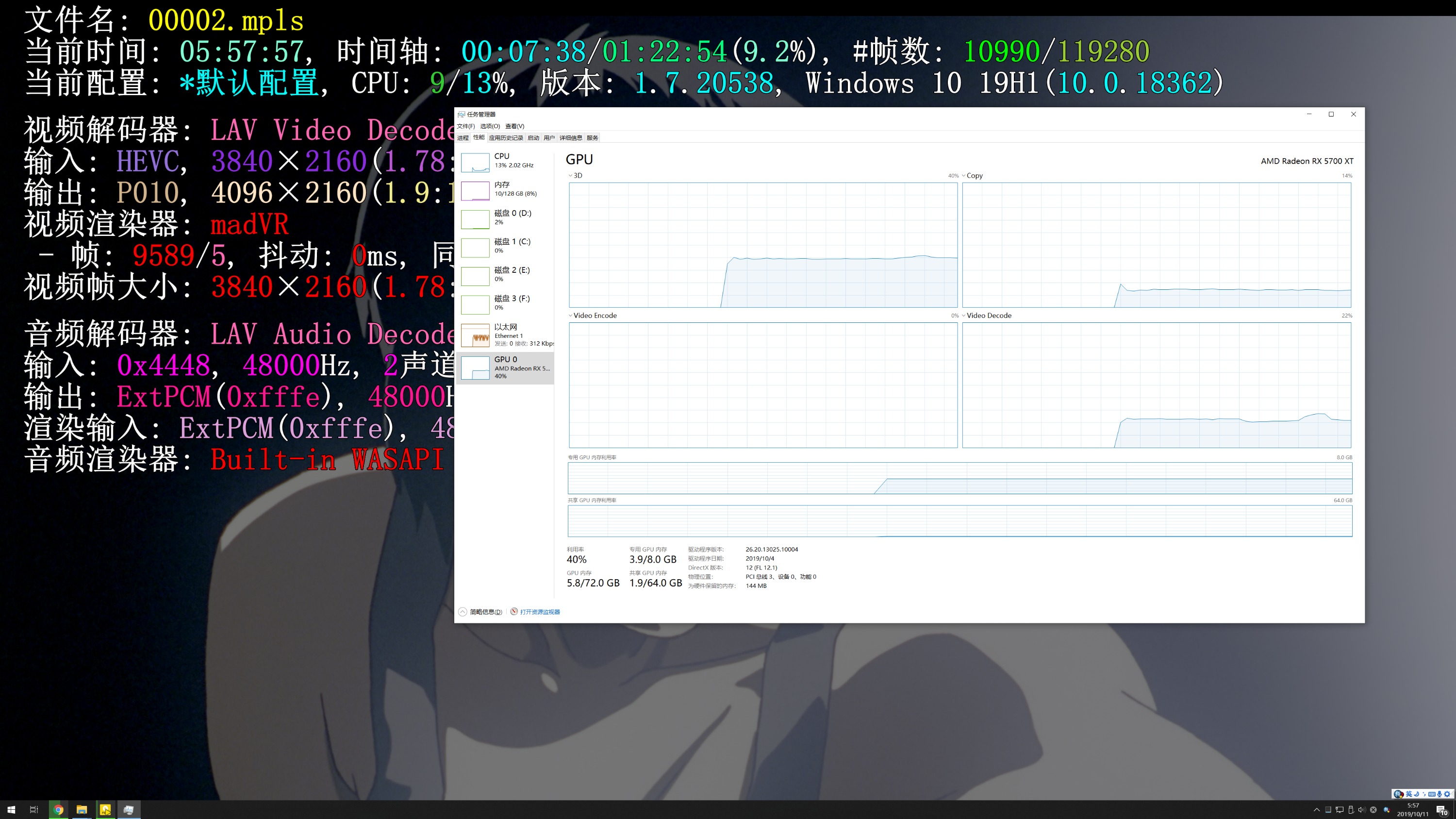Image resolution: width=1456 pixels, height=819 pixels.
Task: Open Chrome from the taskbar
Action: click(58, 809)
